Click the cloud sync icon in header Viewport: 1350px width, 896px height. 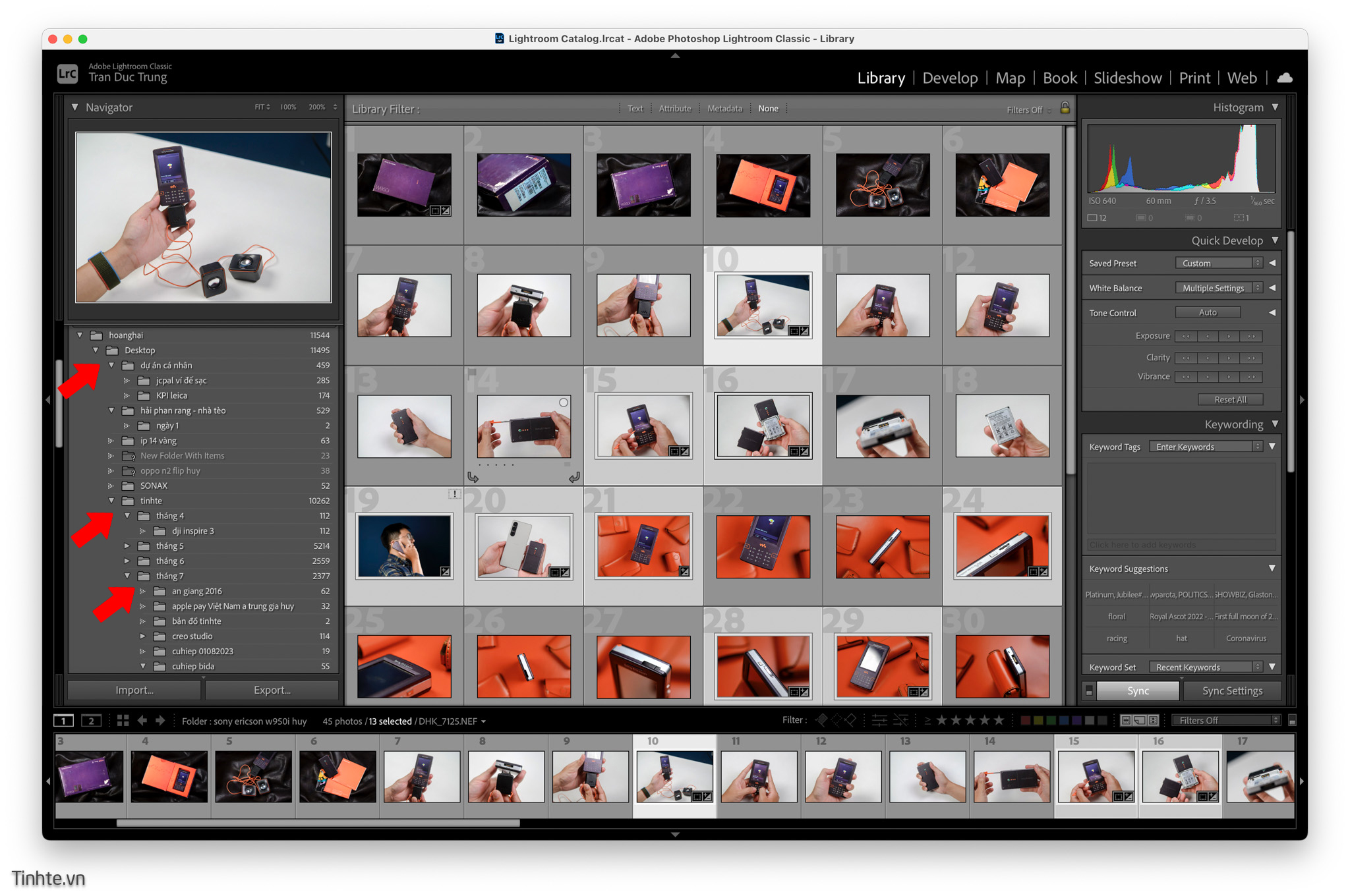[1284, 78]
